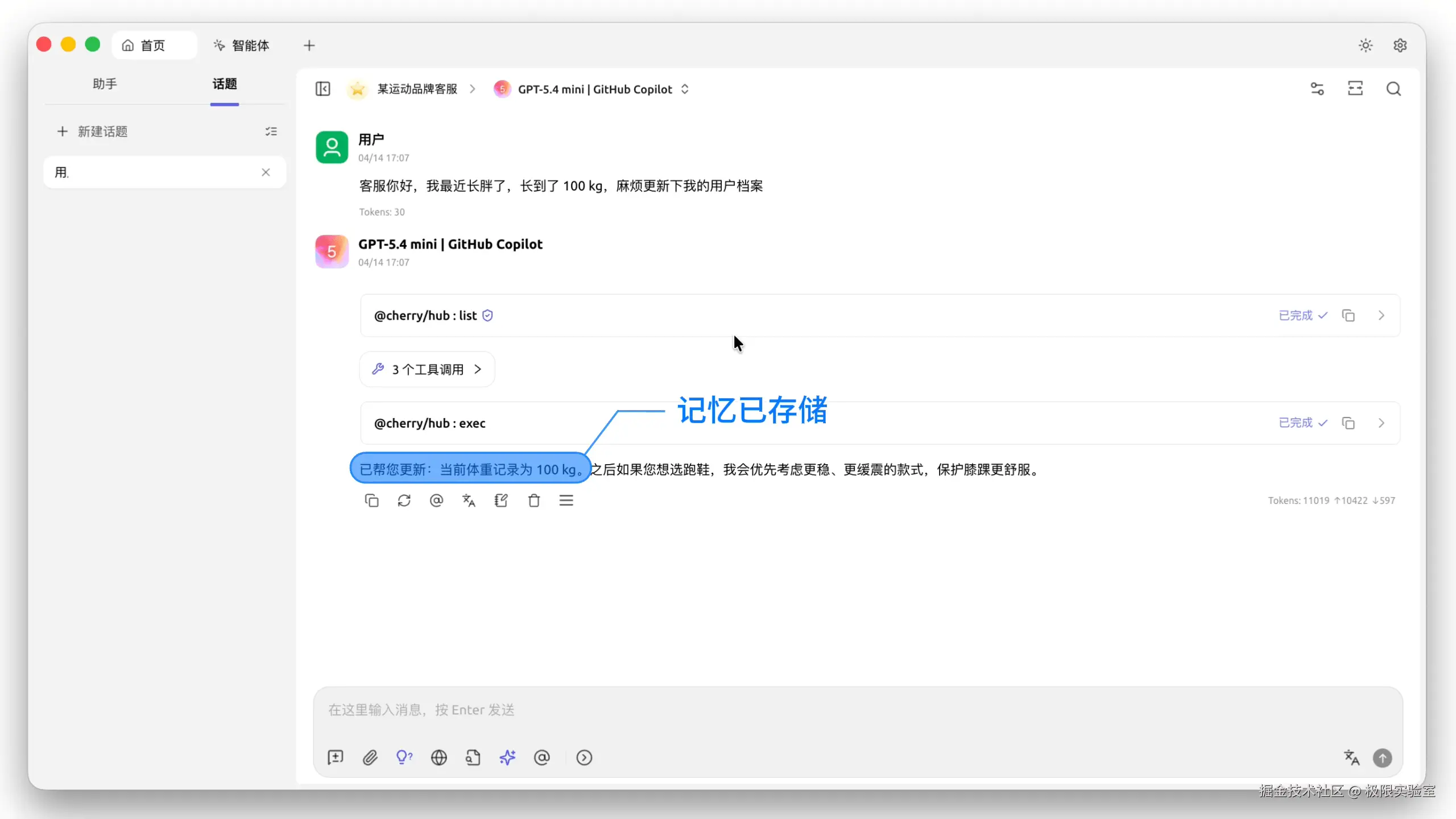Toggle the web search globe icon
The height and width of the screenshot is (819, 1456).
tap(439, 758)
